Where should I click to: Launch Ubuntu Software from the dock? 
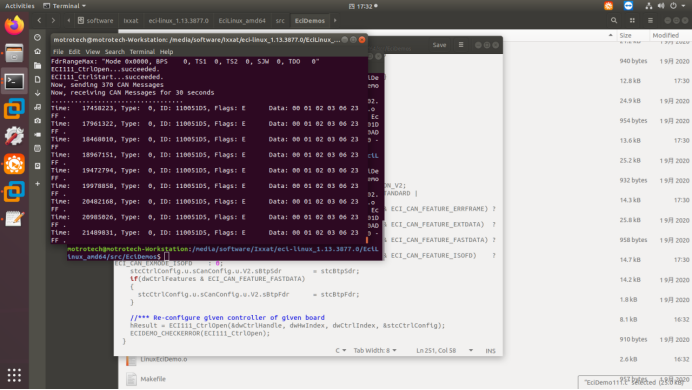click(x=14, y=164)
